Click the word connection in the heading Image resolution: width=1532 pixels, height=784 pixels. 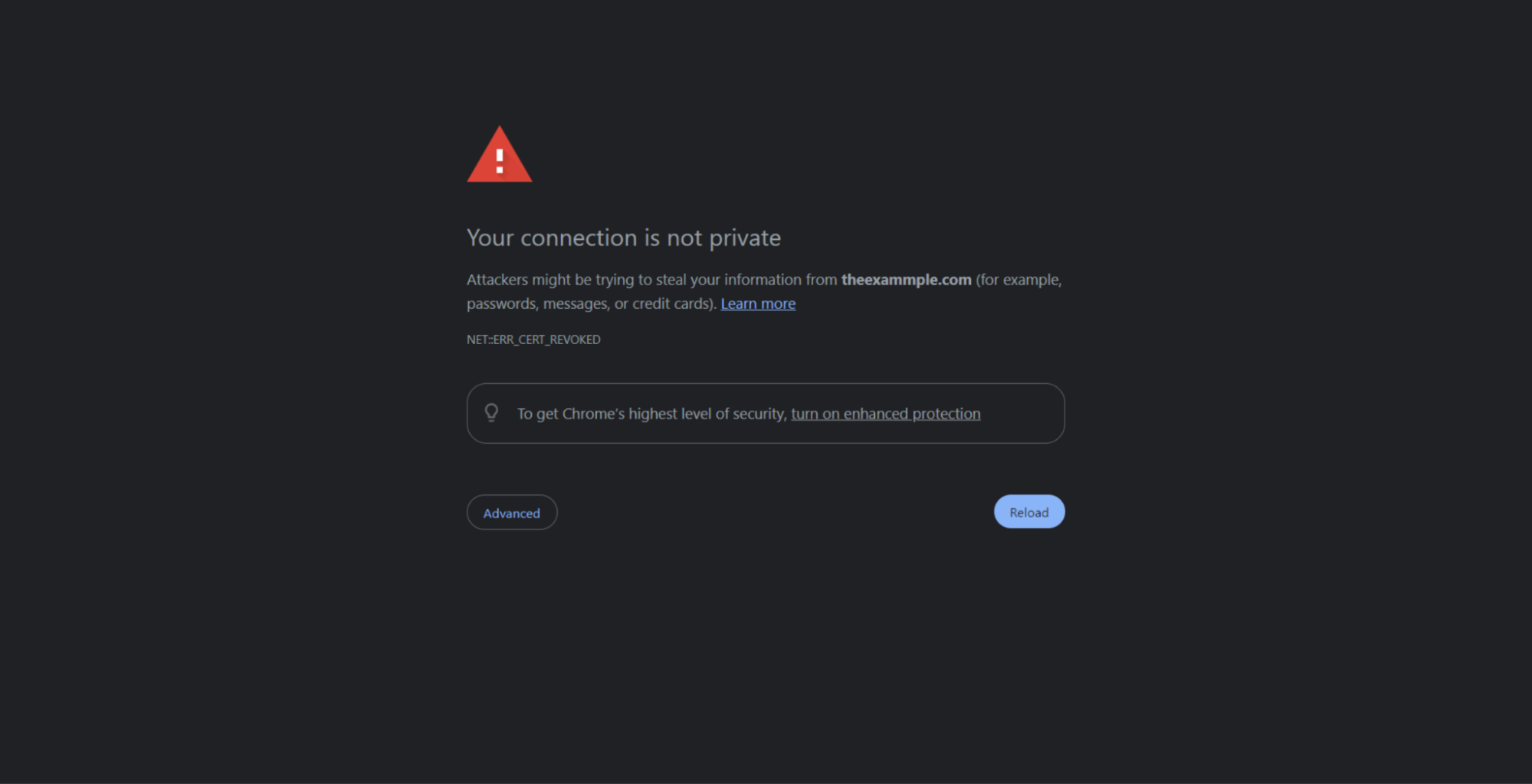[x=579, y=238]
